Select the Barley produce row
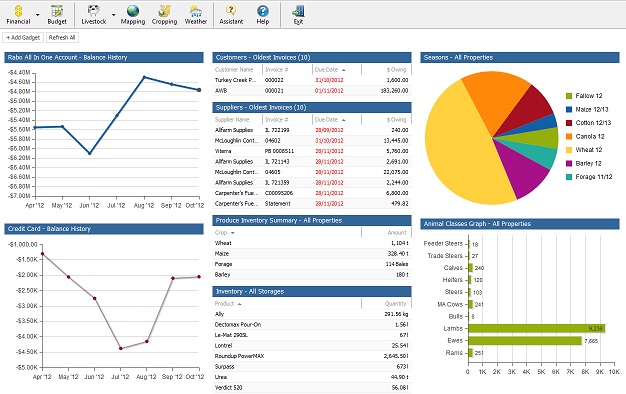The width and height of the screenshot is (626, 394). [x=312, y=275]
